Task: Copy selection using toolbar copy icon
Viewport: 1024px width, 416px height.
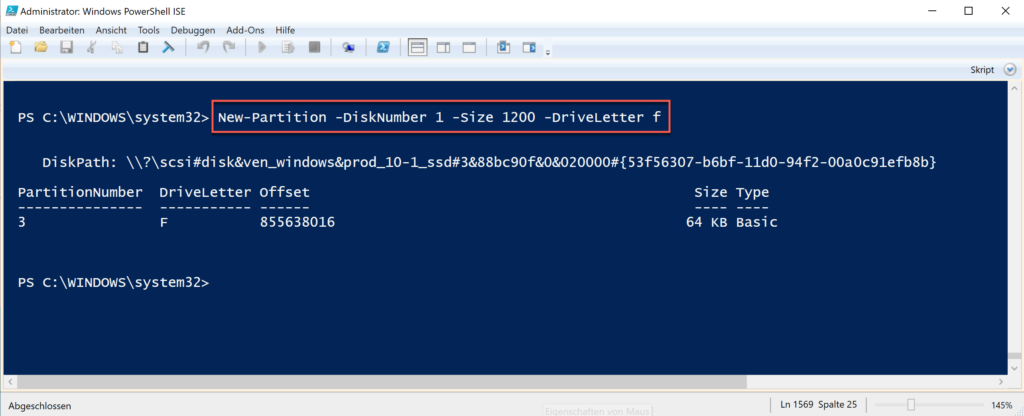Action: coord(118,47)
